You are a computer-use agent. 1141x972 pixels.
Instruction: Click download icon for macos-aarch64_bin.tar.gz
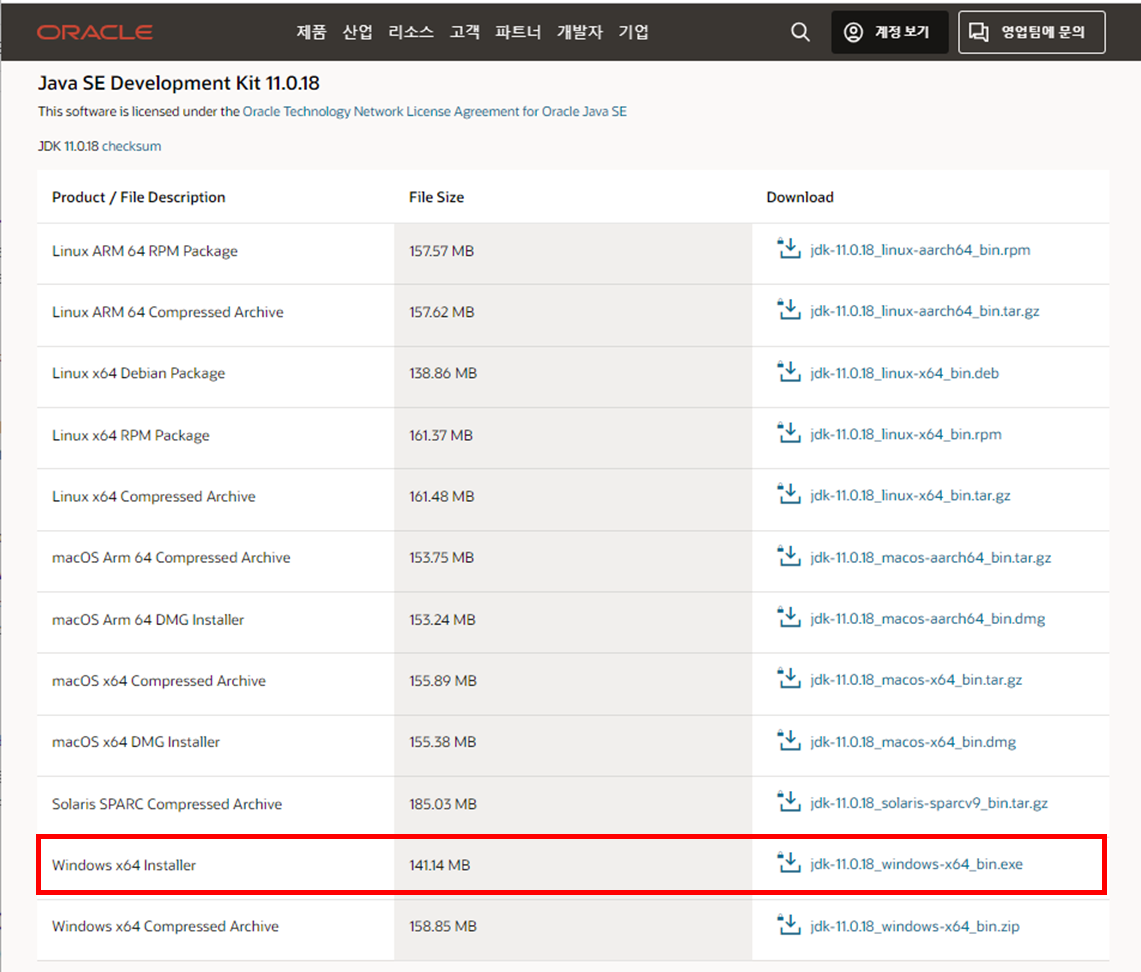(x=789, y=556)
